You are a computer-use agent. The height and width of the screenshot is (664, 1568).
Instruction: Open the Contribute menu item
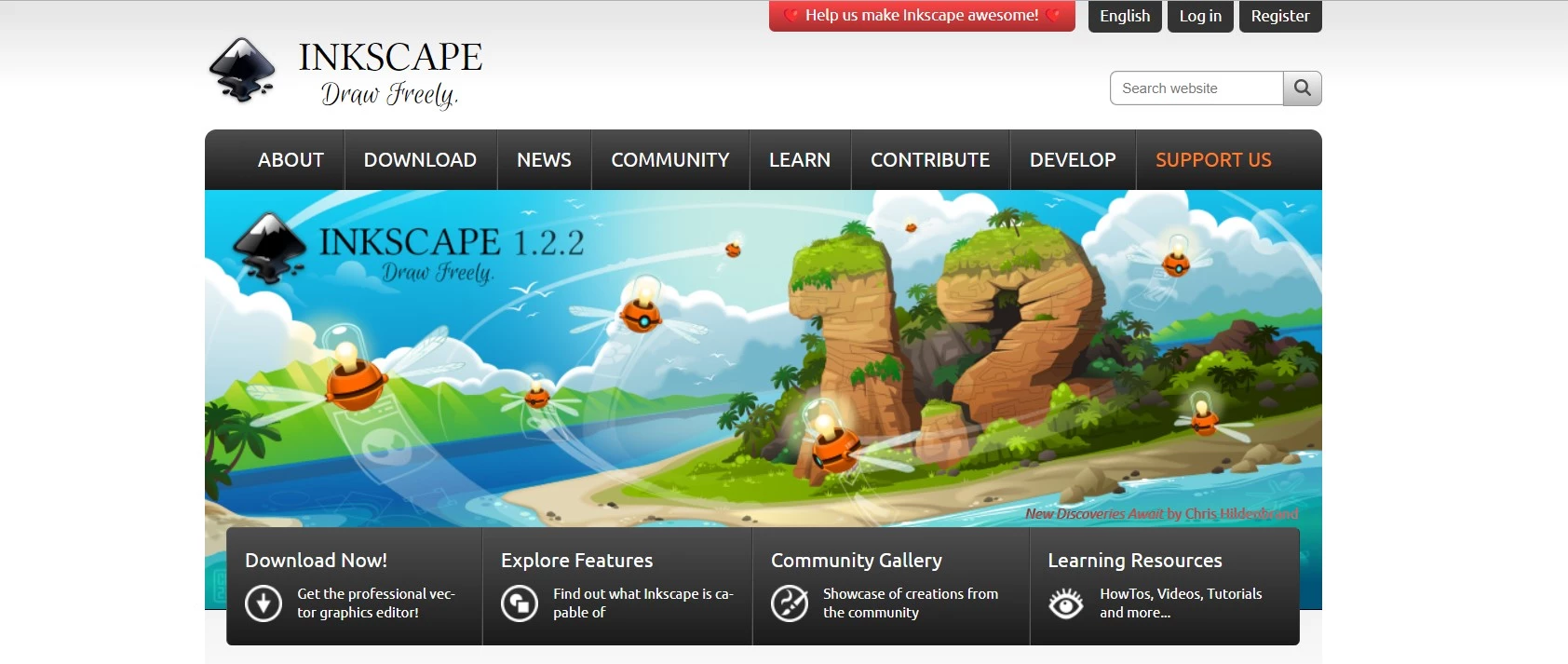click(929, 160)
